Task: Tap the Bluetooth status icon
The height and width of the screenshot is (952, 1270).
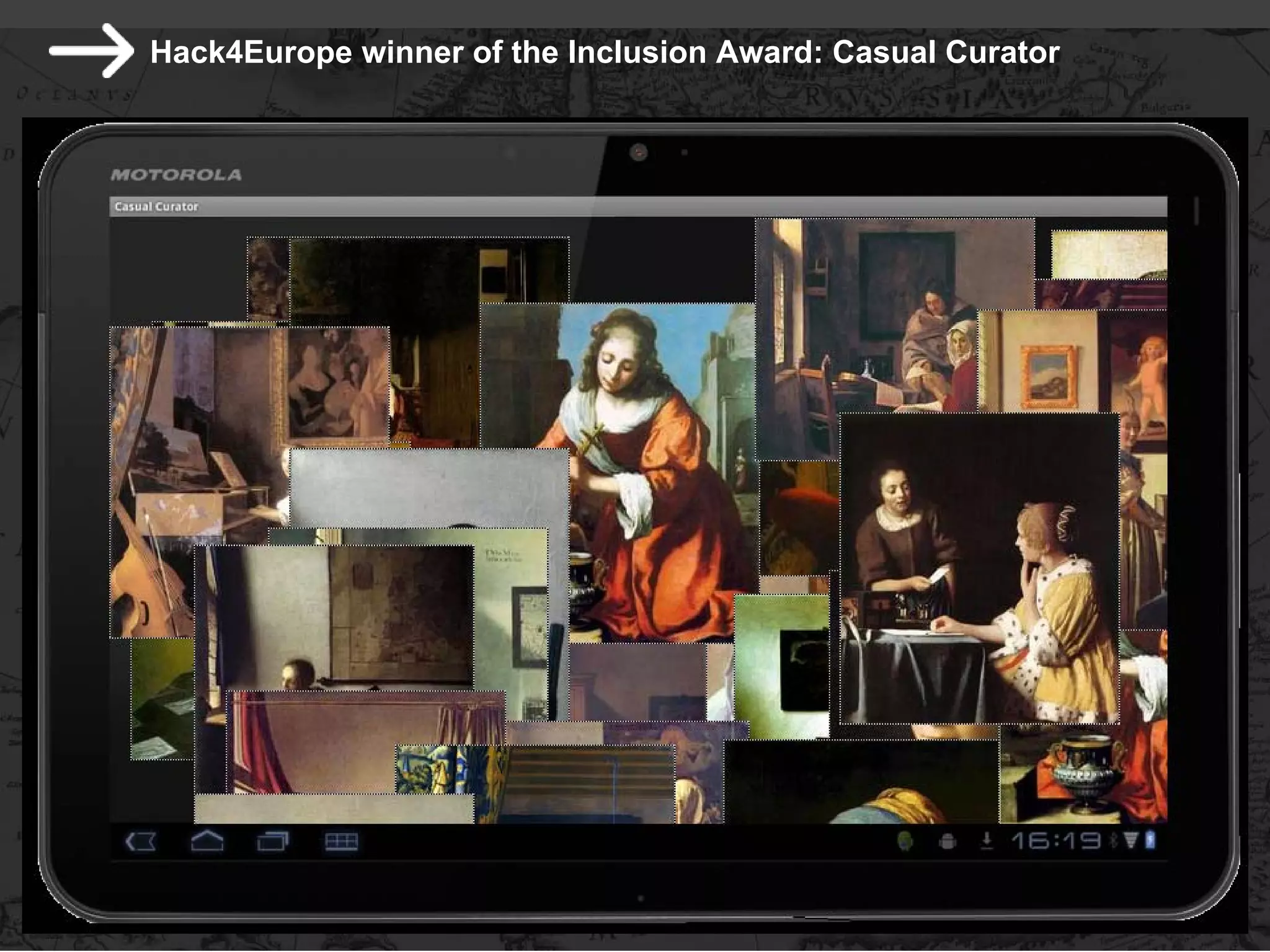Action: pos(1113,841)
